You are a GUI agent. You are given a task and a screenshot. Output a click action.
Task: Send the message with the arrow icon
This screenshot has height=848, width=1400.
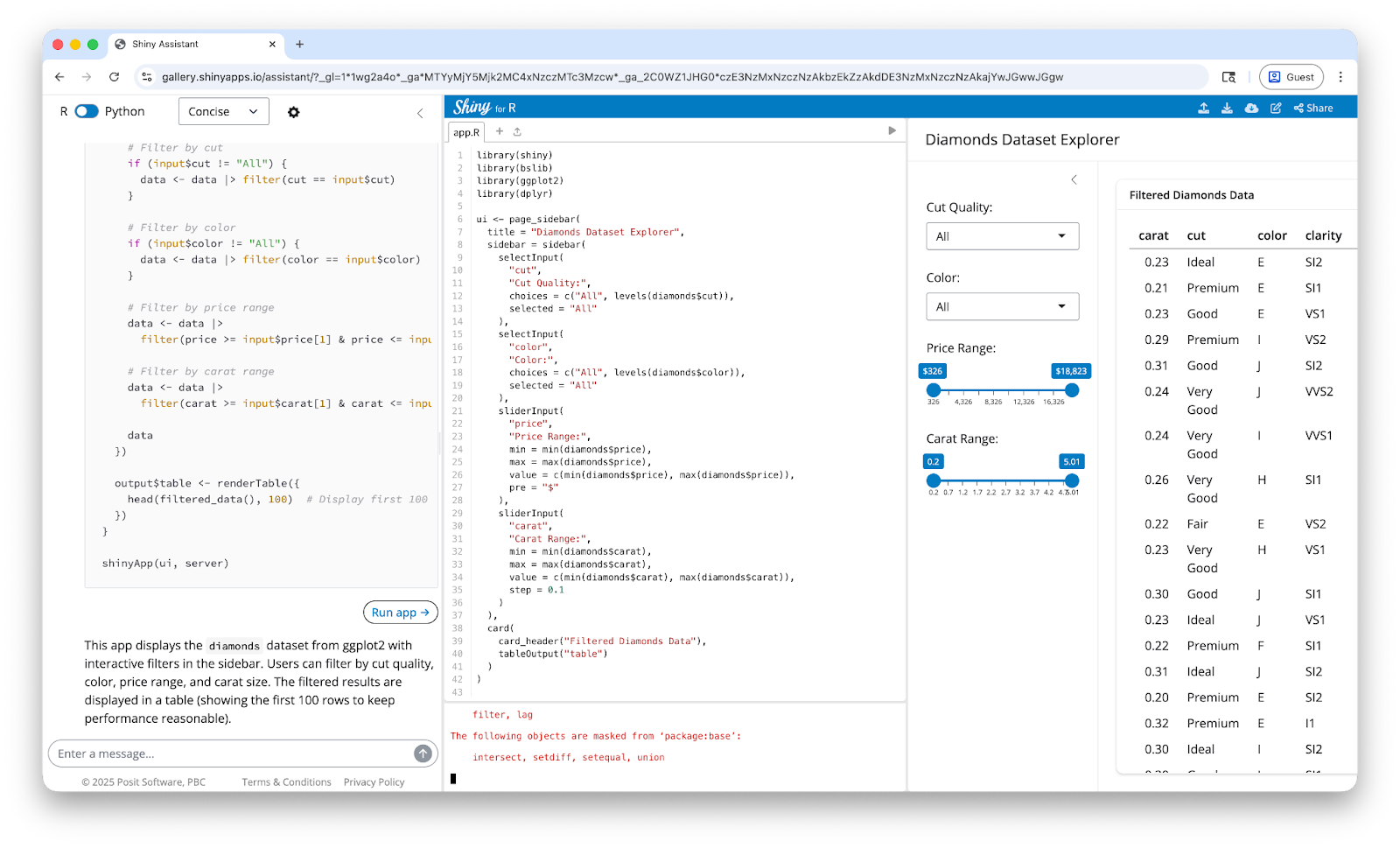pyautogui.click(x=423, y=753)
